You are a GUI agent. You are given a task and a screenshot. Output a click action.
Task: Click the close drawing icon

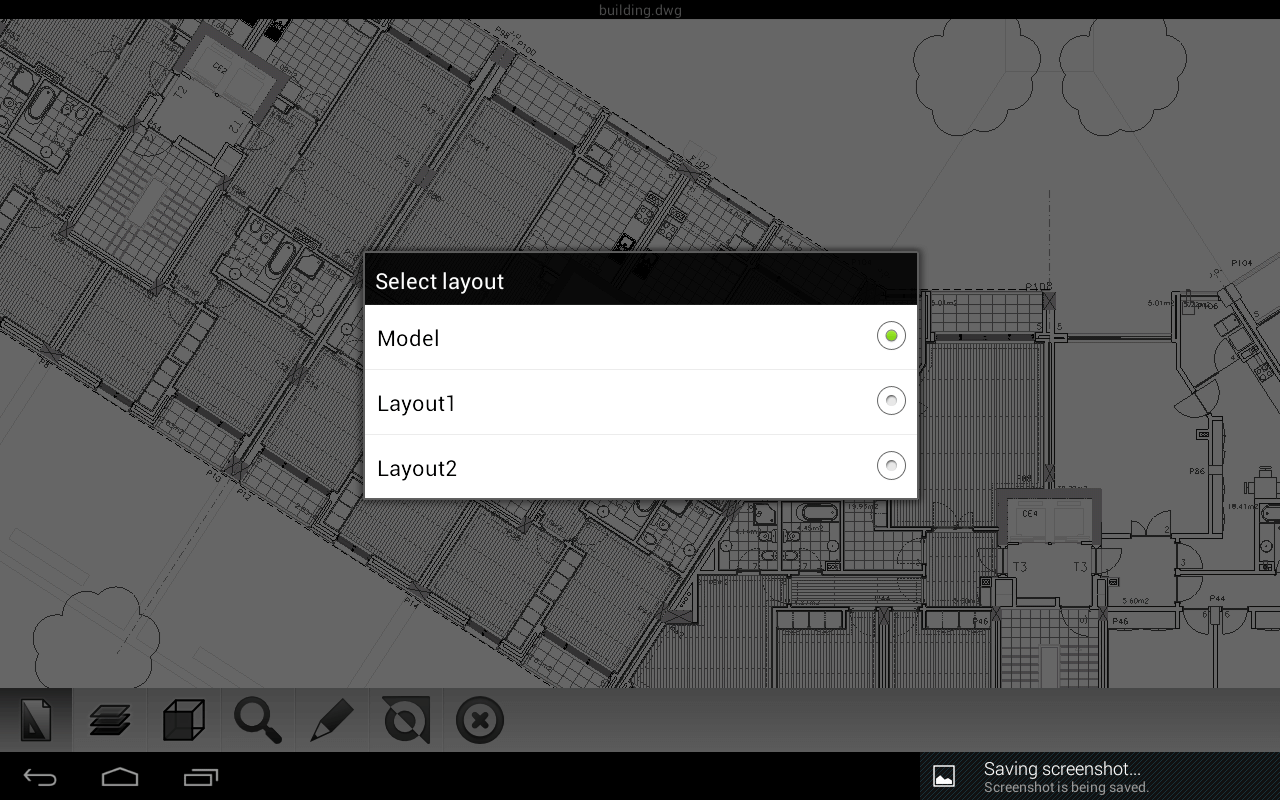479,719
